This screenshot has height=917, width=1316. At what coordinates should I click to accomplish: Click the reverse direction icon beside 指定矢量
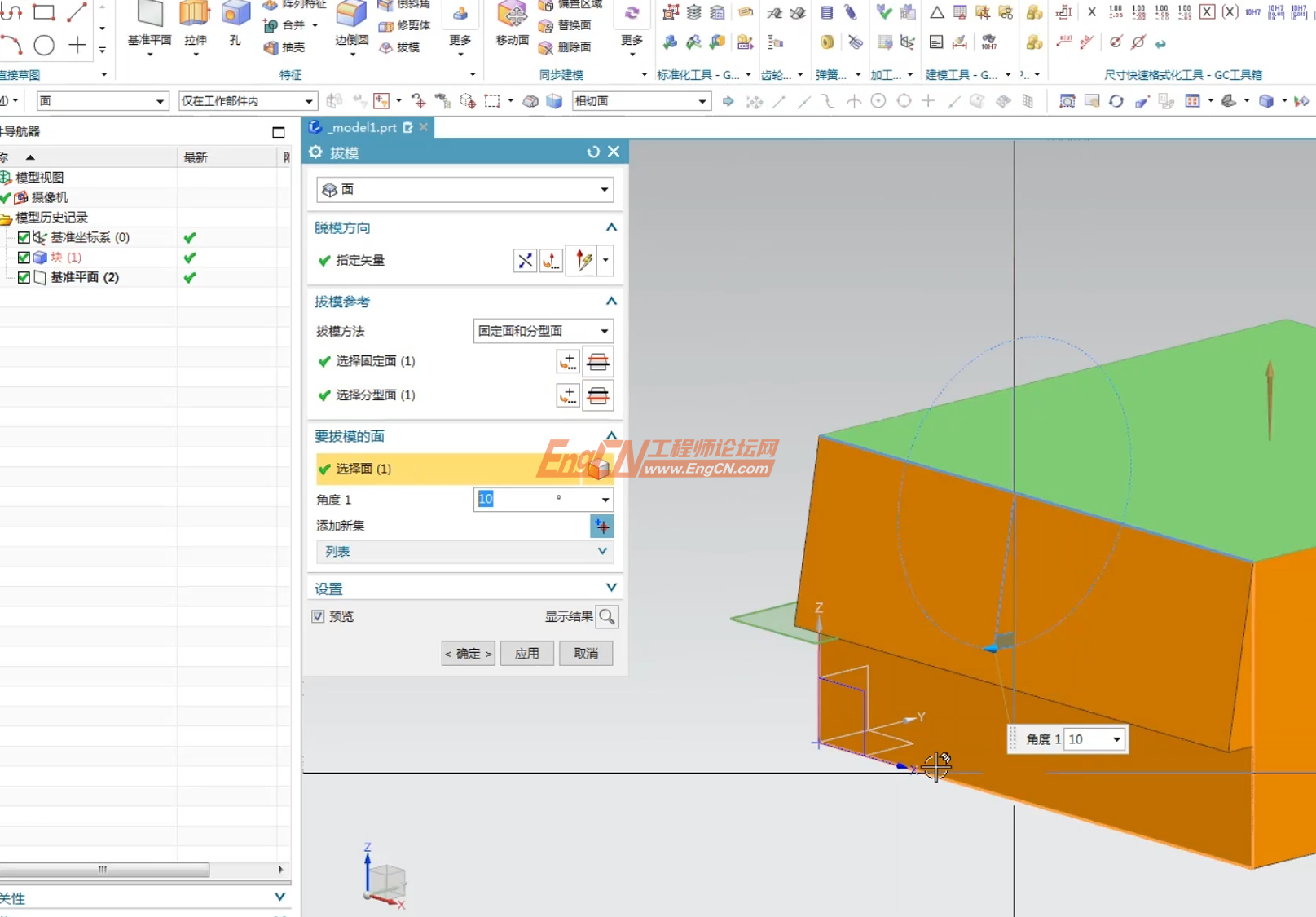pyautogui.click(x=525, y=261)
